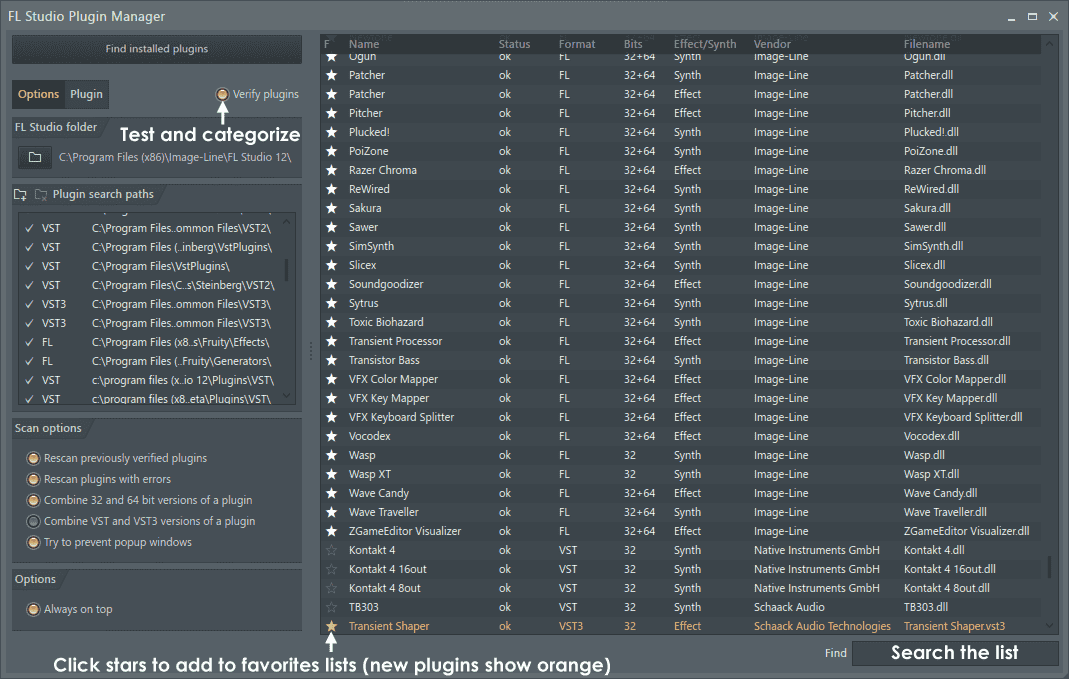Toggle favorite star for ReWired
Image resolution: width=1069 pixels, height=679 pixels.
331,190
